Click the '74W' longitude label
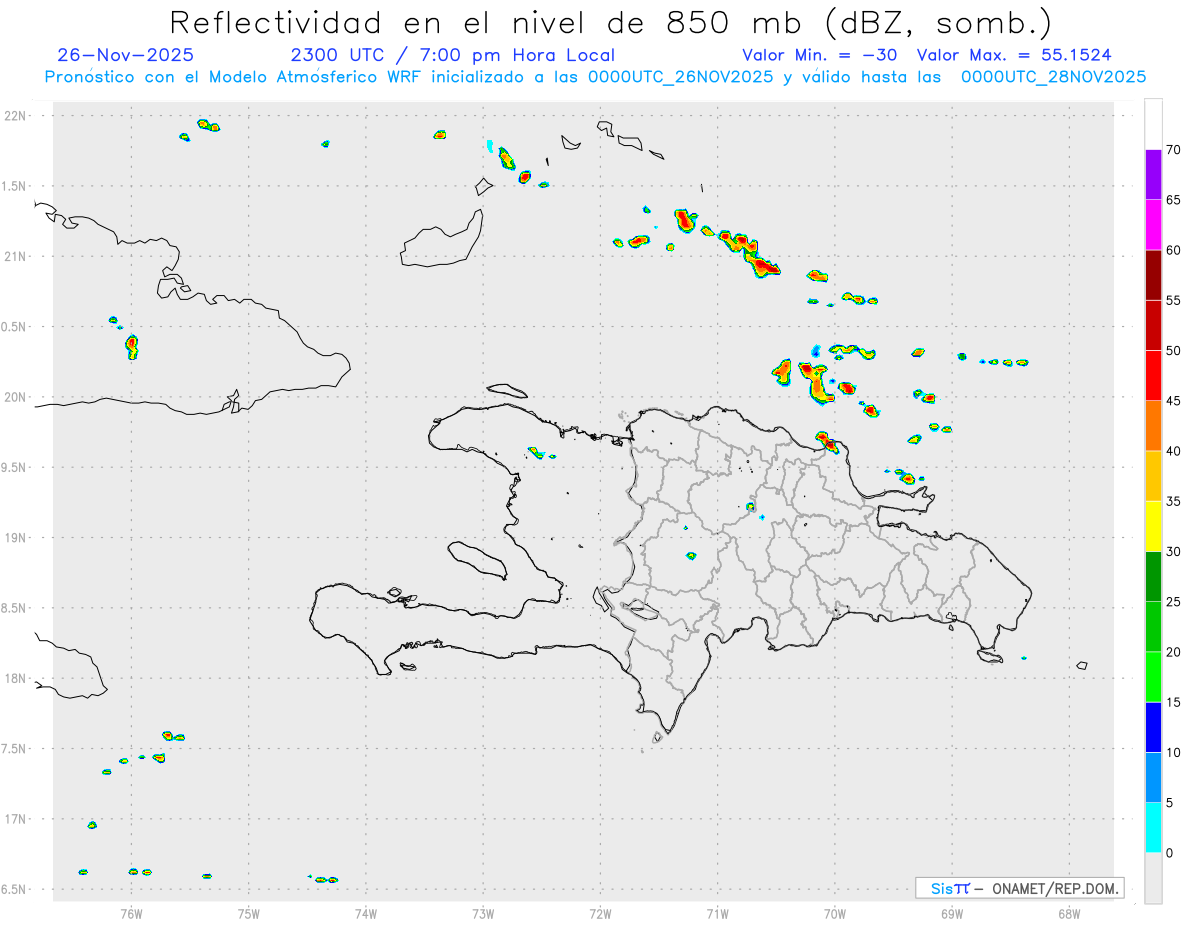The image size is (1200, 927). point(366,913)
